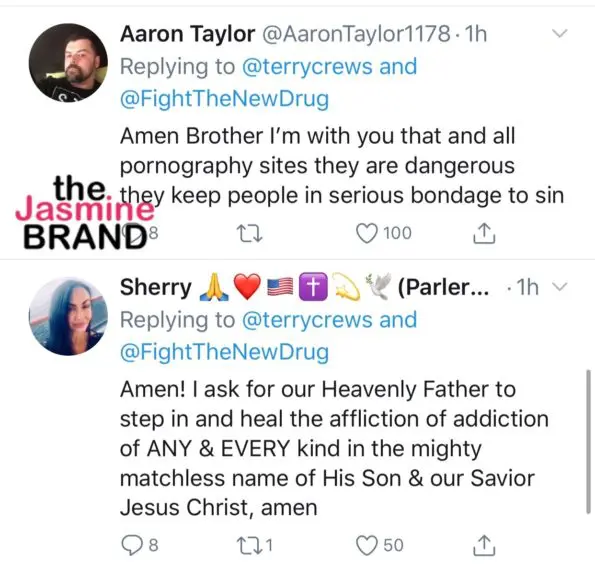This screenshot has height=567, width=595.
Task: Expand options chevron on Sherry's tweet
Action: 559,287
